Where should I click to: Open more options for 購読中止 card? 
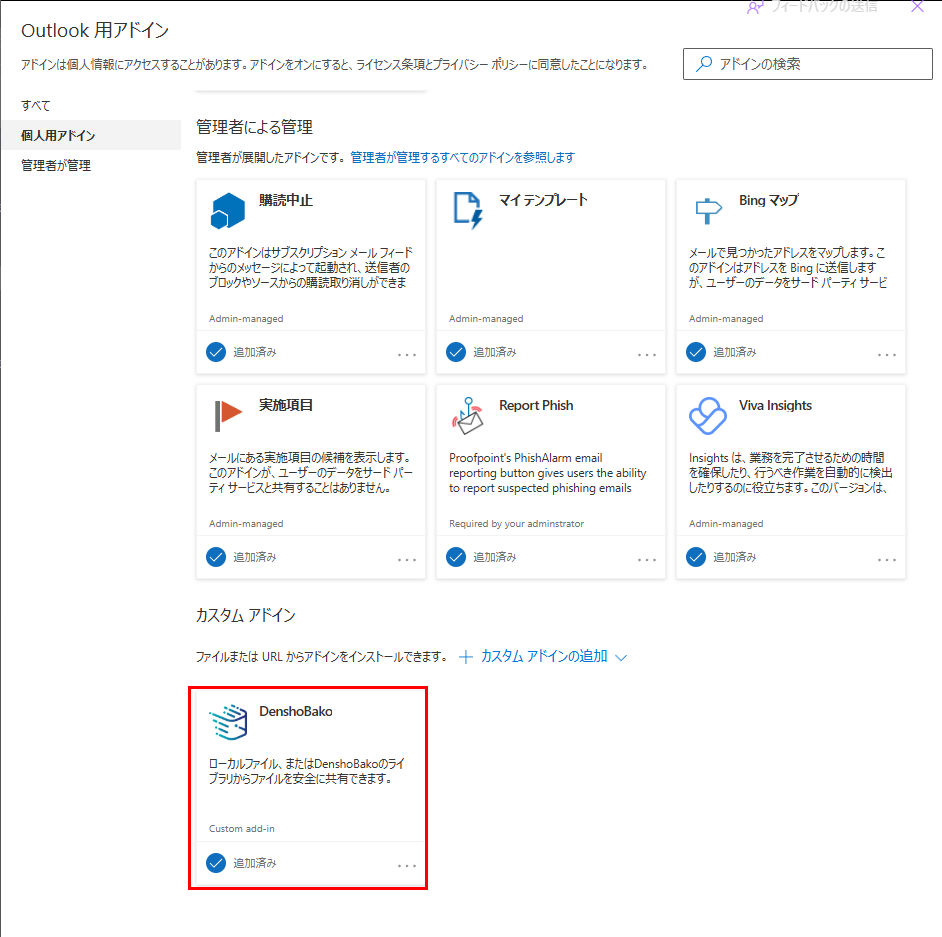pyautogui.click(x=407, y=354)
